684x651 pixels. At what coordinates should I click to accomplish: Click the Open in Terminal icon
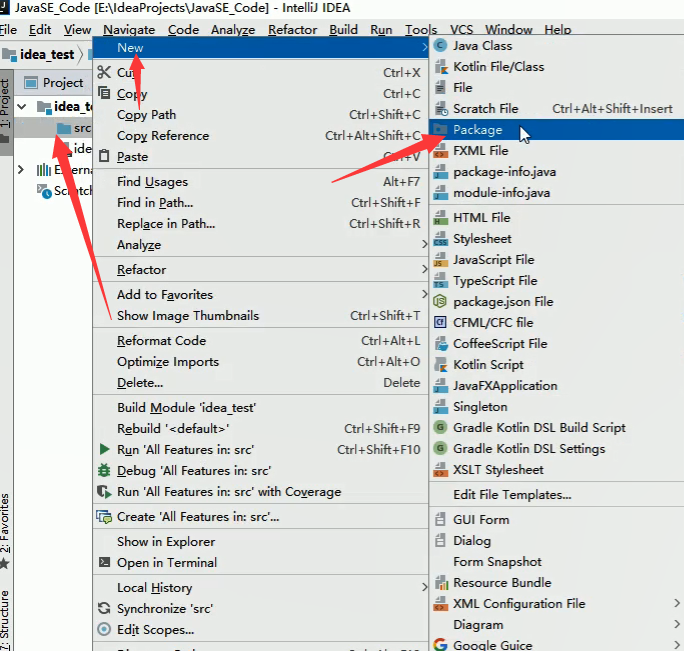pos(104,562)
